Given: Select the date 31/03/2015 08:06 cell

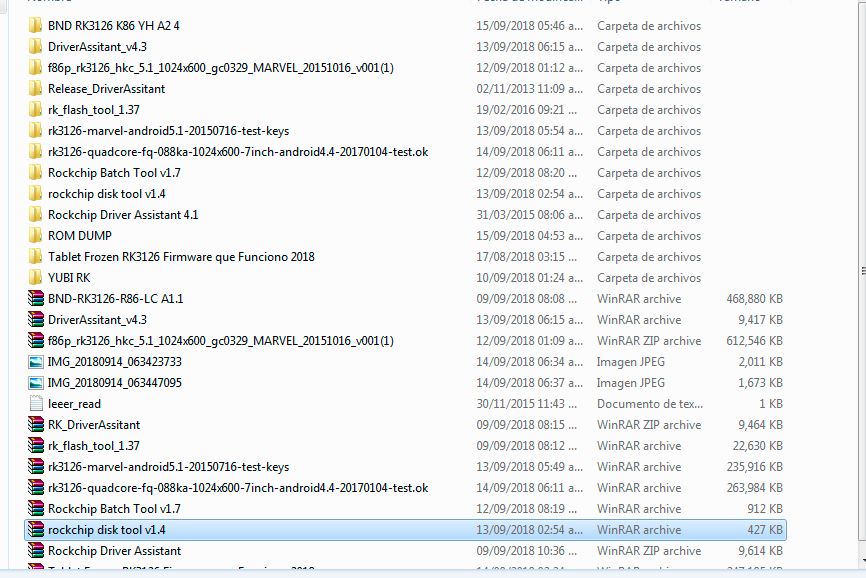Looking at the screenshot, I should 529,215.
